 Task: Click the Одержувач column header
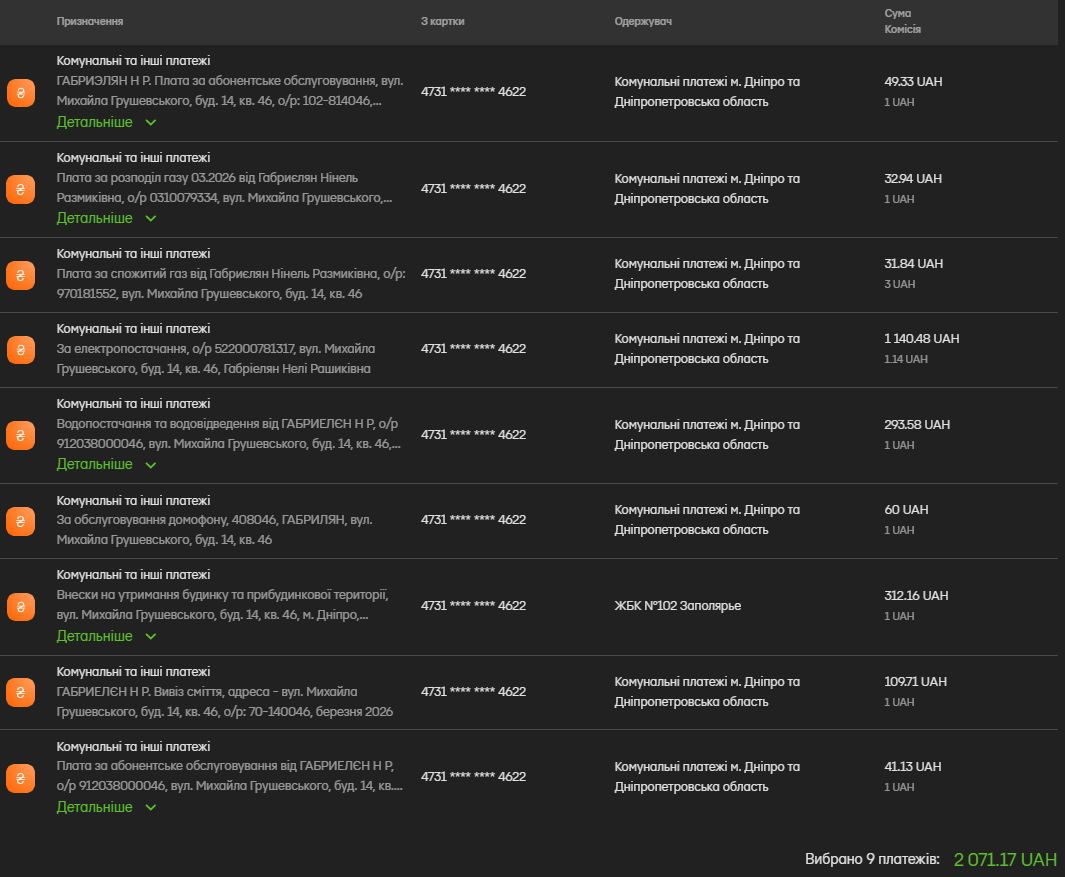pyautogui.click(x=643, y=22)
